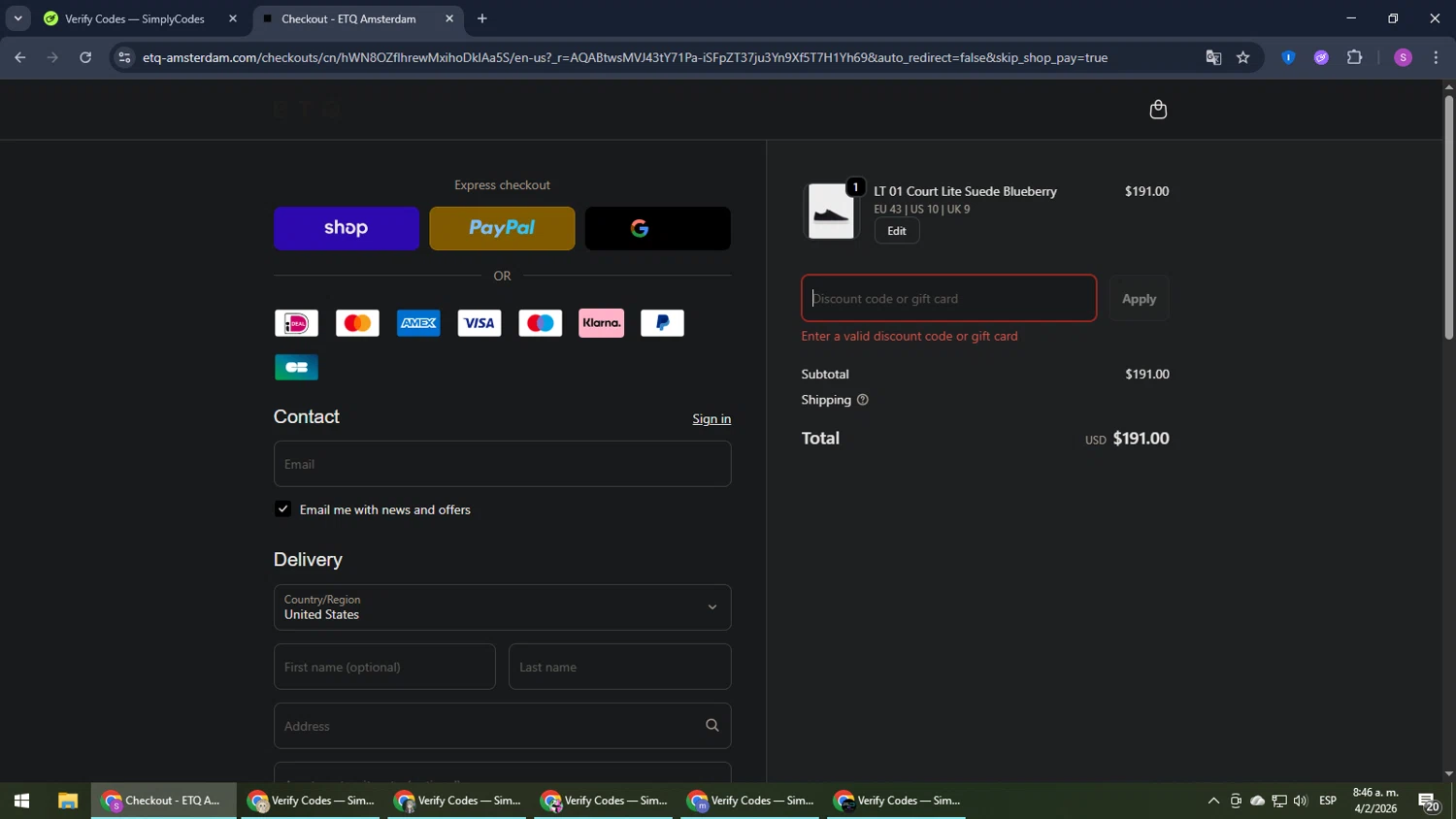Click the Cartes Bancaires payment icon

(x=296, y=368)
